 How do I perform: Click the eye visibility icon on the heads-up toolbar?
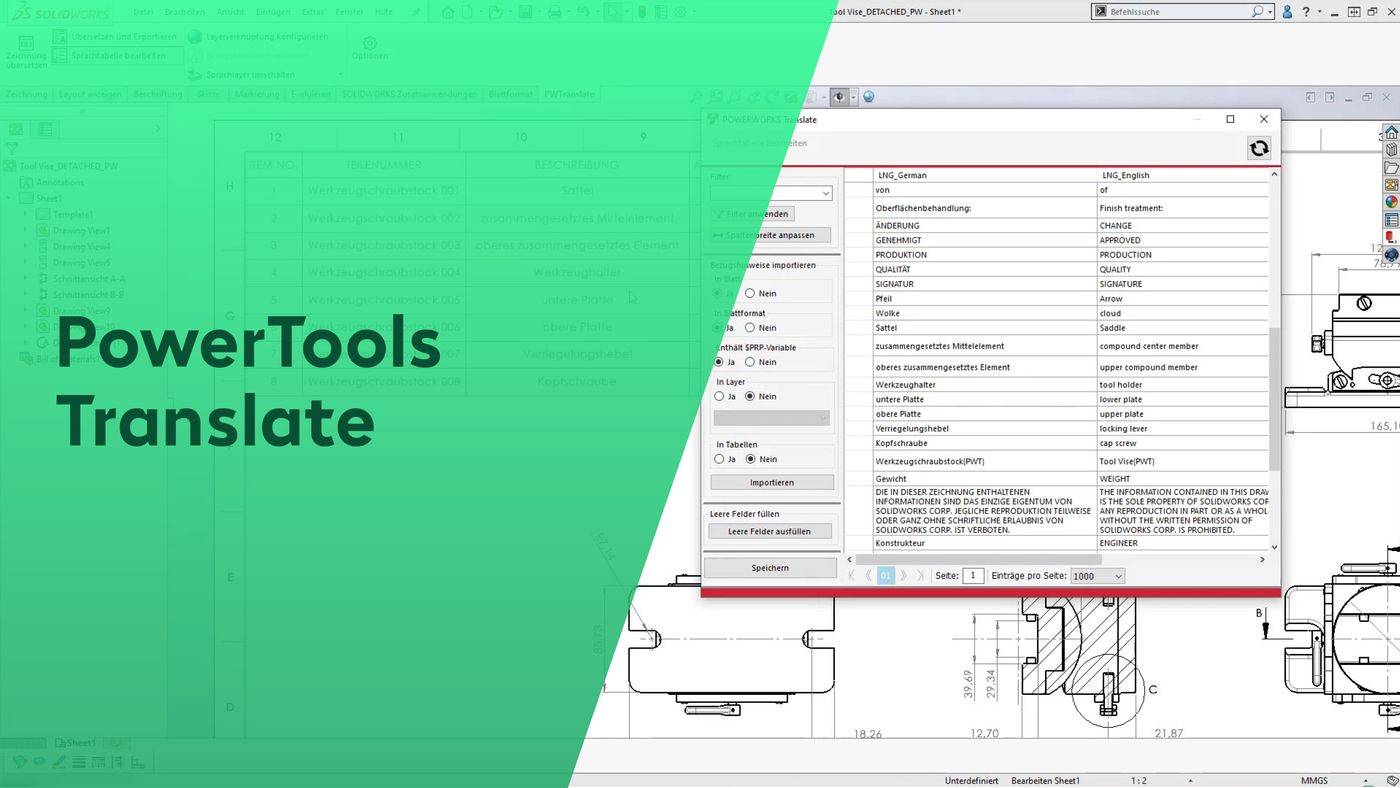pyautogui.click(x=840, y=97)
